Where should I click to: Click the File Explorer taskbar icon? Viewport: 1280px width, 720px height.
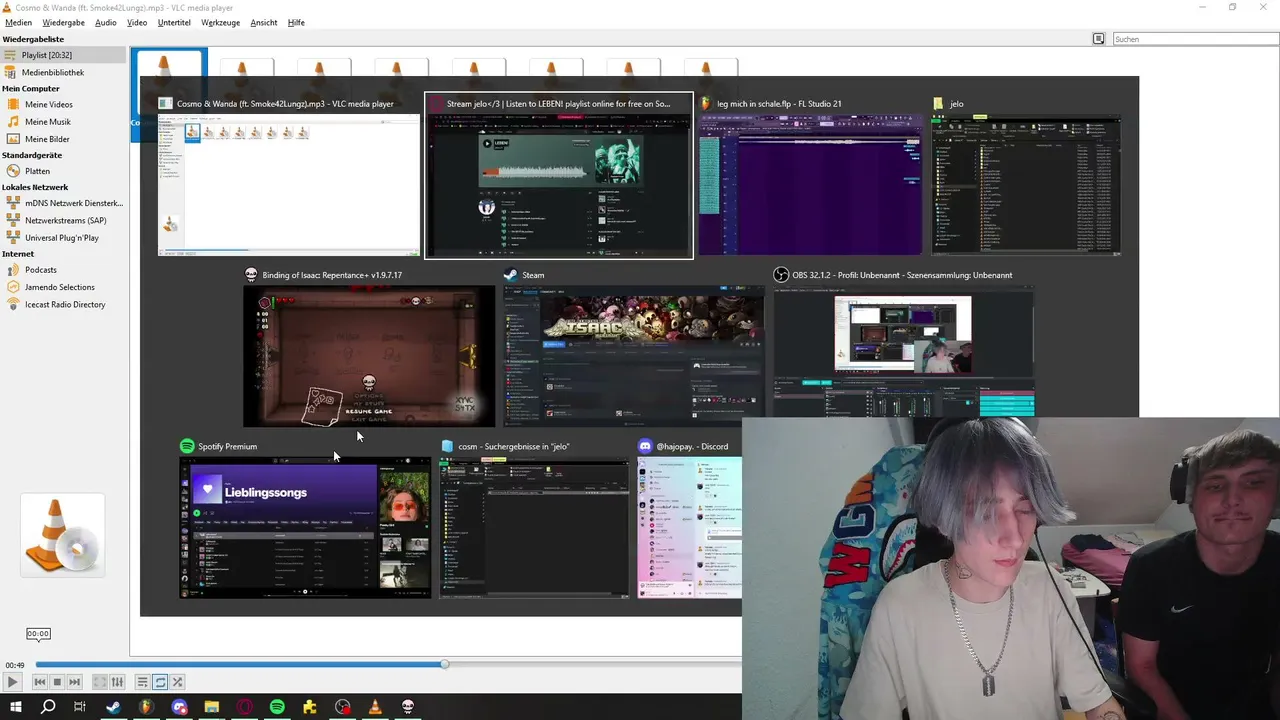211,707
